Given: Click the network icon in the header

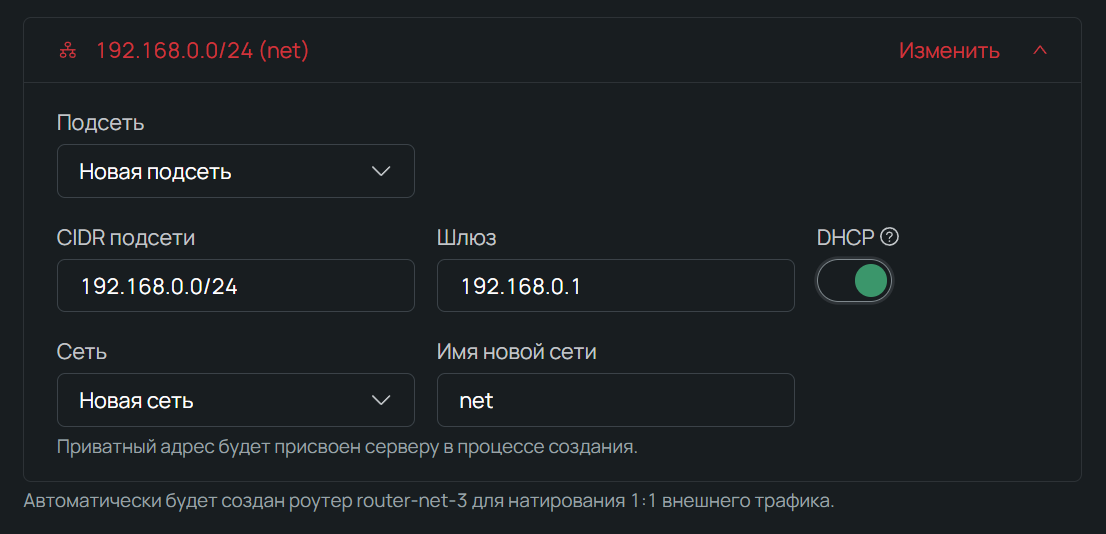Looking at the screenshot, I should point(68,50).
